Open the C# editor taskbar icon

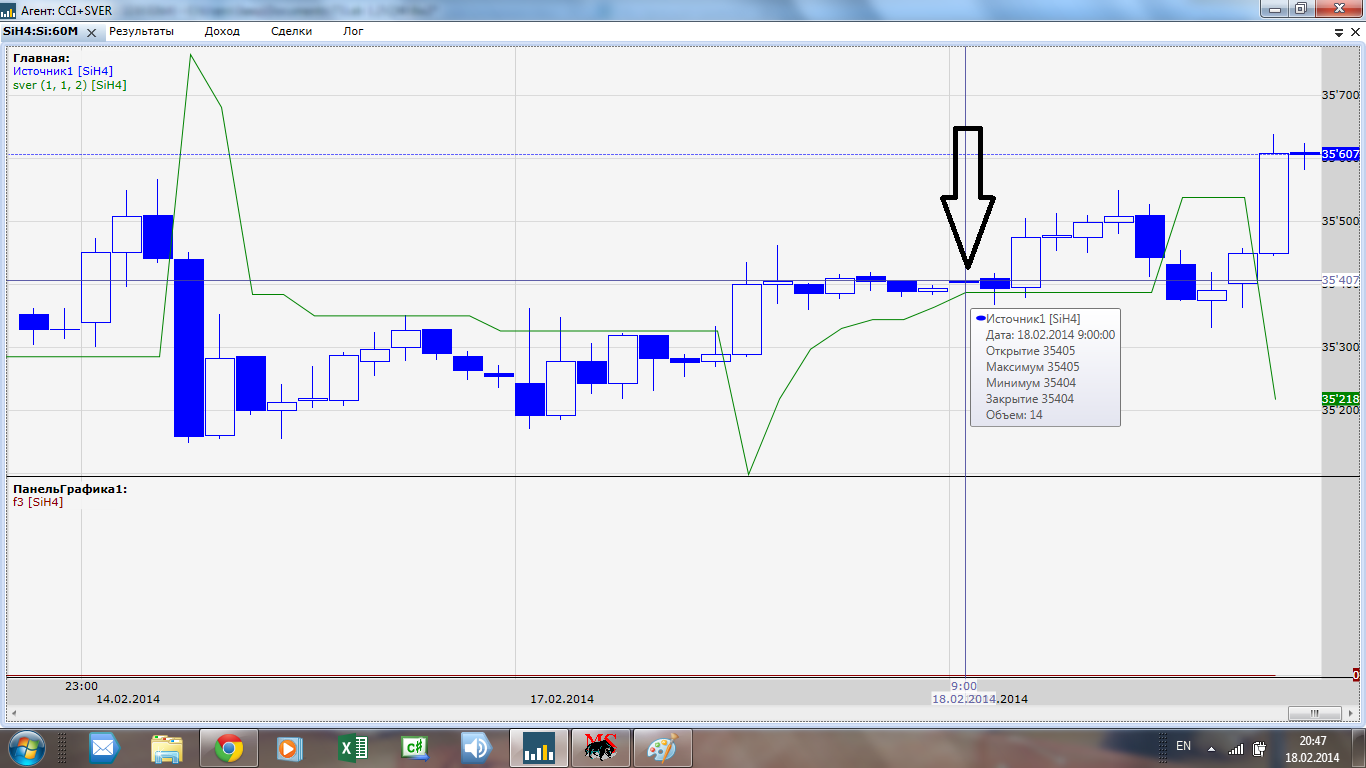pyautogui.click(x=414, y=748)
